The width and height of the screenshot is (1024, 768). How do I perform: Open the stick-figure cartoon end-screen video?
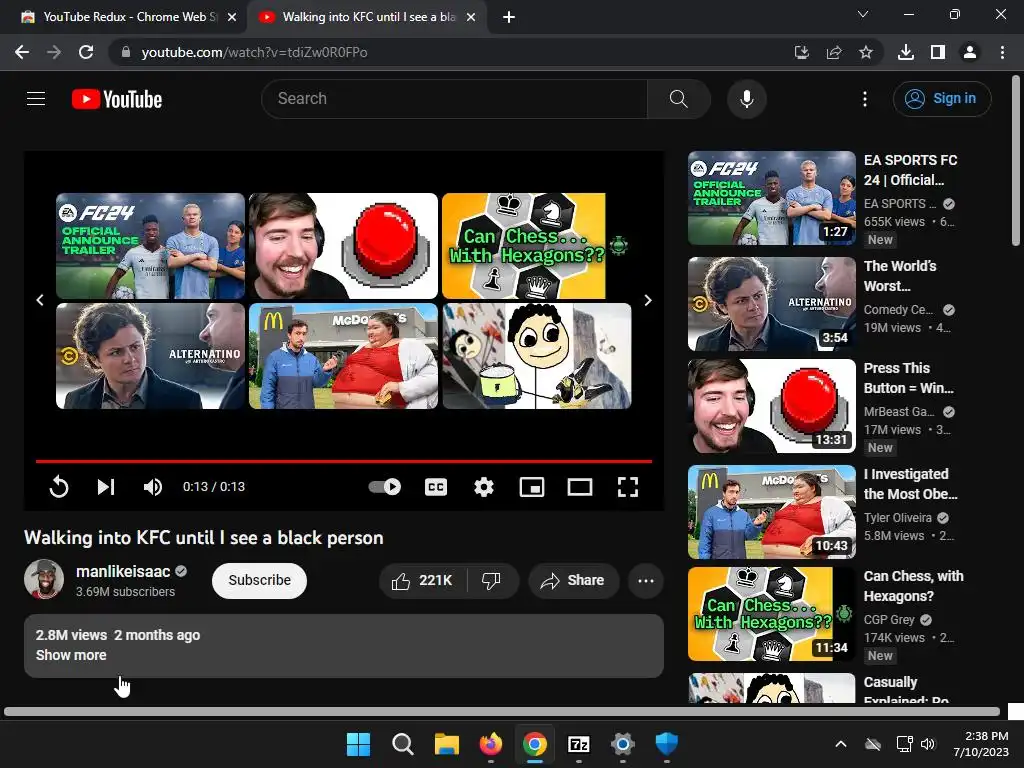pyautogui.click(x=537, y=356)
